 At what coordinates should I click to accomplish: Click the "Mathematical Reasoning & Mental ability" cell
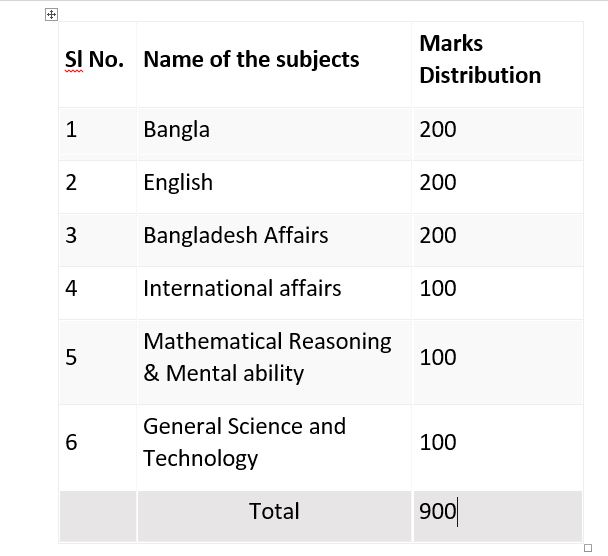tap(267, 357)
